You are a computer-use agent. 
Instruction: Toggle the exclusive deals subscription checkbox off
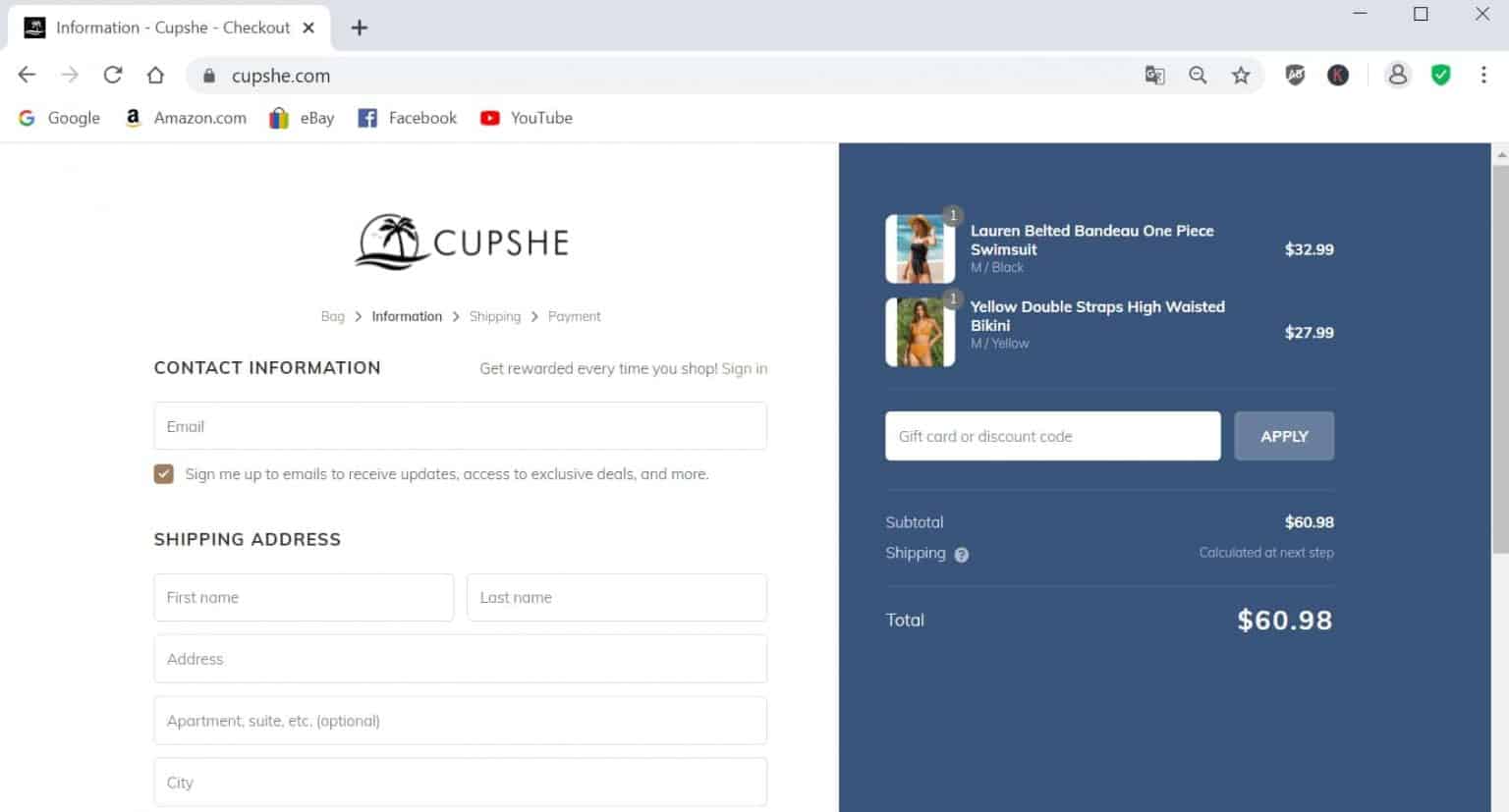(x=163, y=473)
